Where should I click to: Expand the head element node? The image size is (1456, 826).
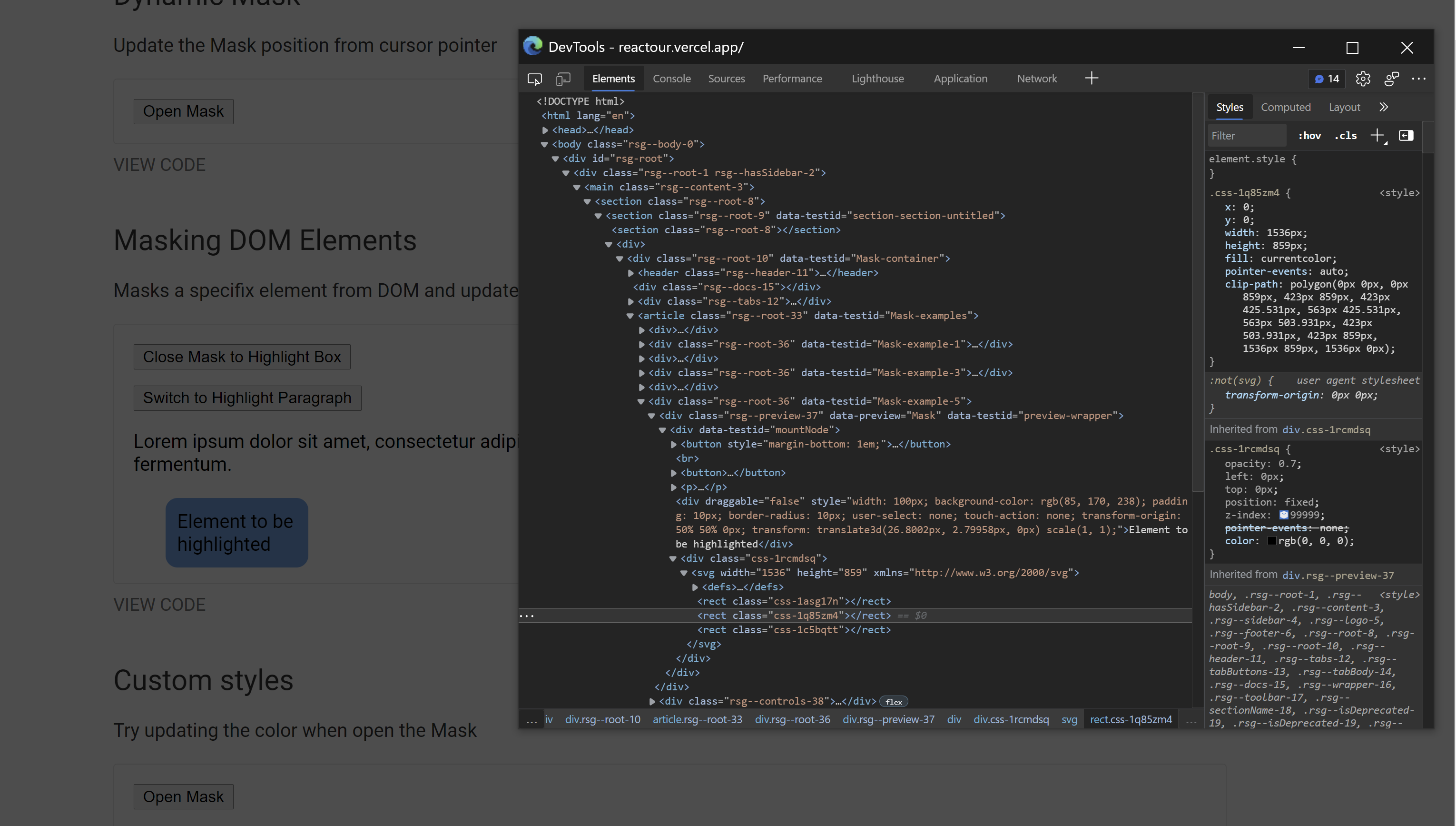(x=545, y=130)
